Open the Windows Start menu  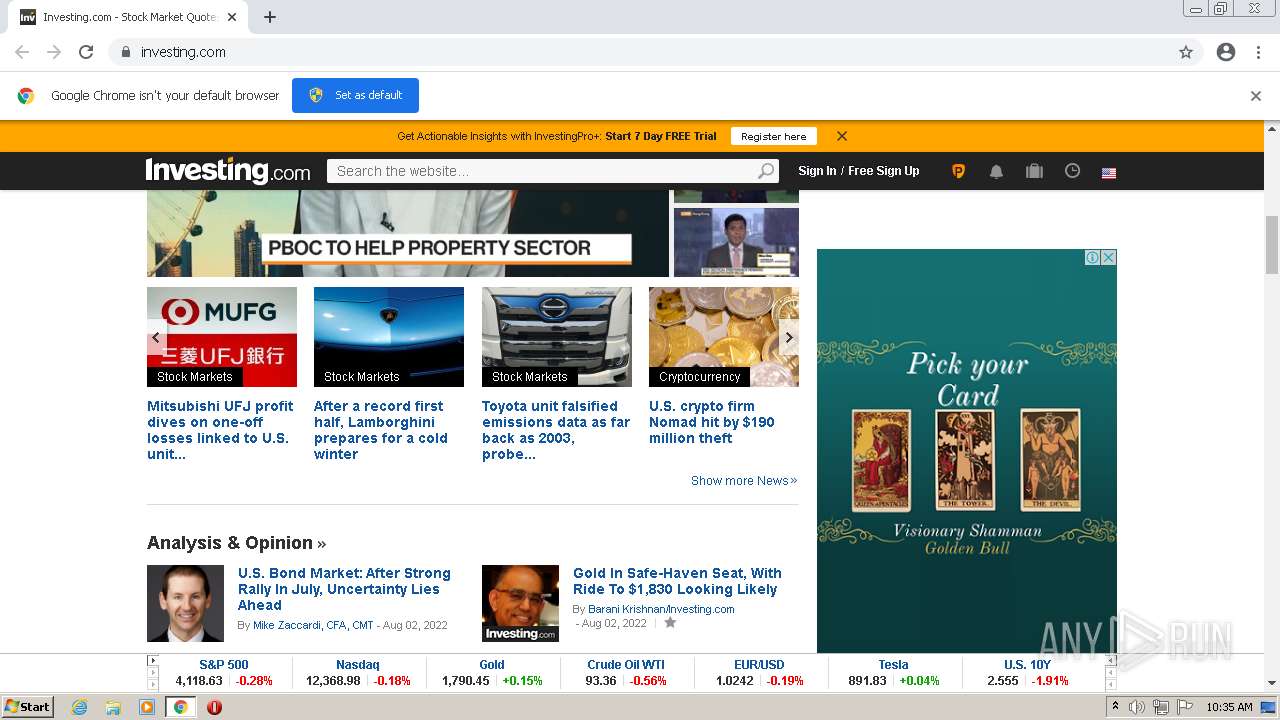[x=28, y=706]
